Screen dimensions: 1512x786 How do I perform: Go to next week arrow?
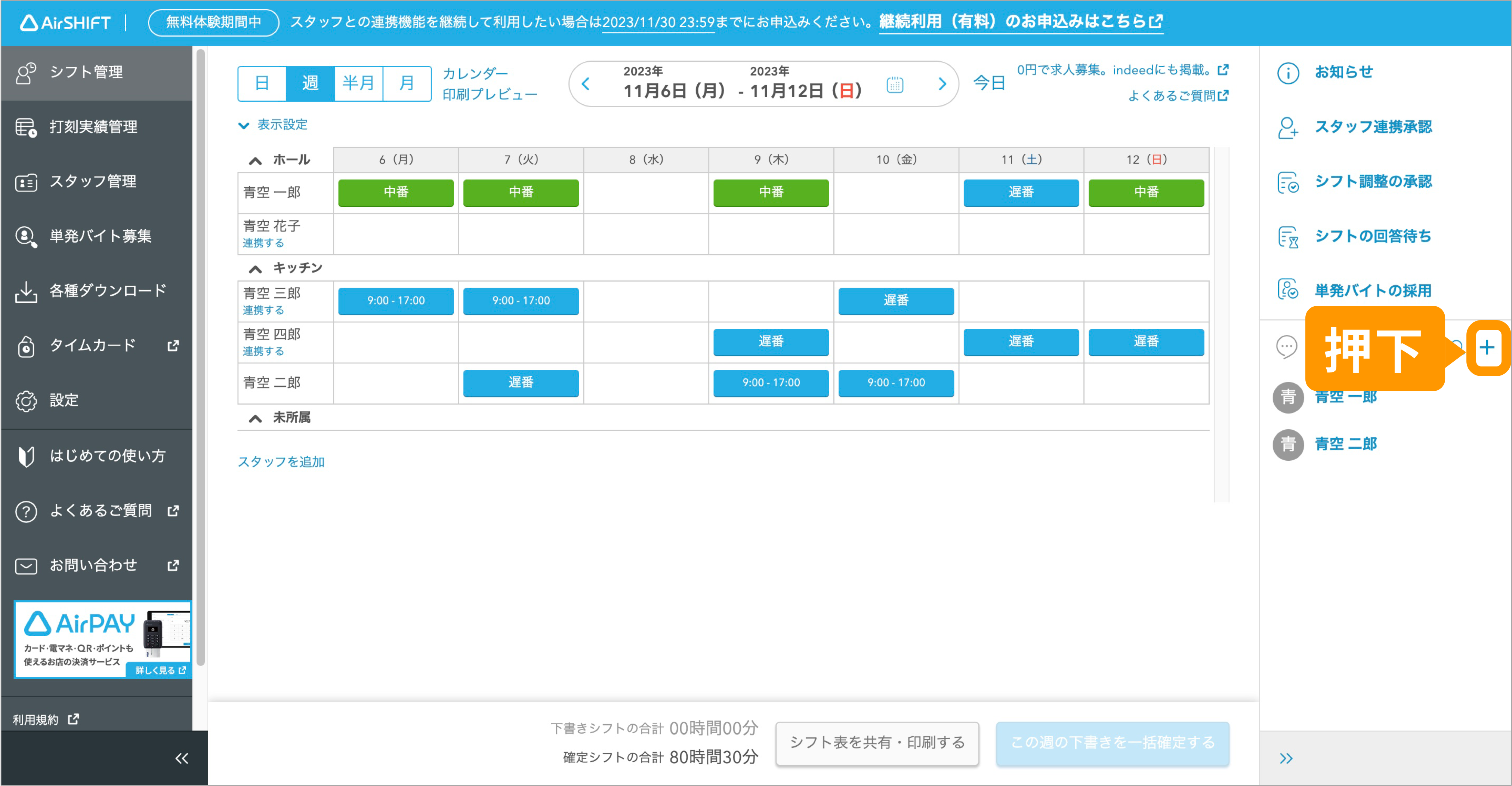pos(942,84)
